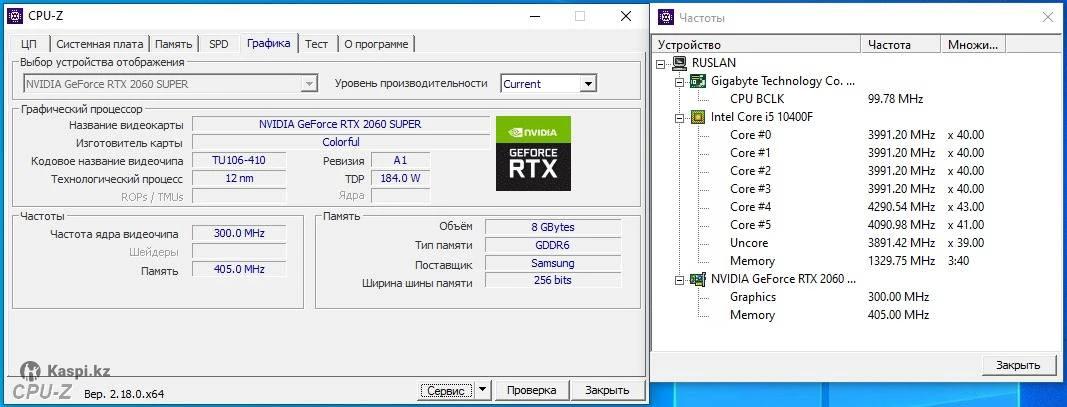Select the Core #4 row in tree

(x=750, y=207)
